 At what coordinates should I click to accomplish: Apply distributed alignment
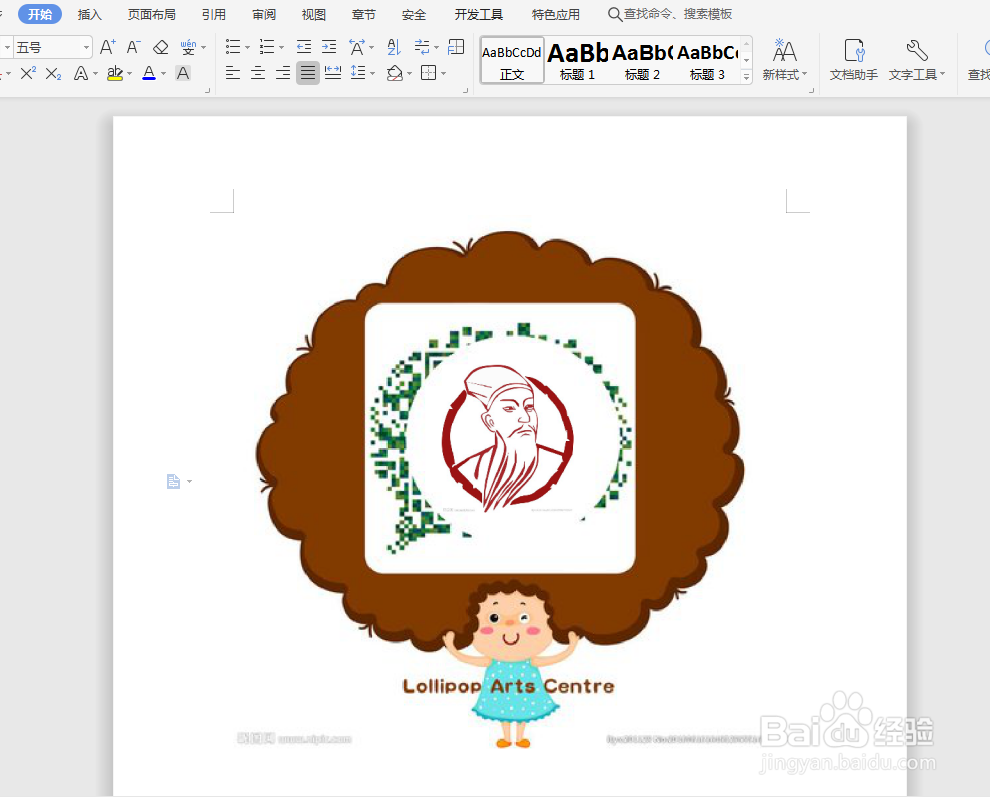tap(333, 73)
